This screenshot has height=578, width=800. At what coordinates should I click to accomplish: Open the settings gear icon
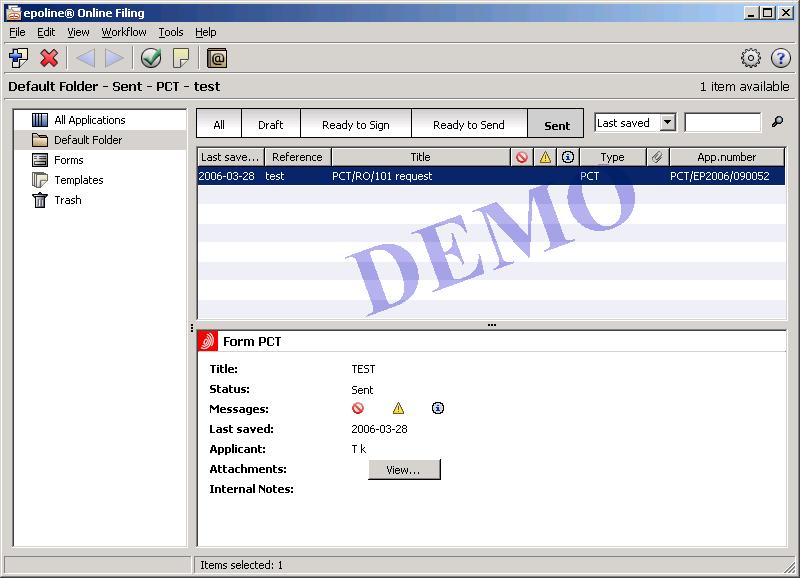(751, 58)
